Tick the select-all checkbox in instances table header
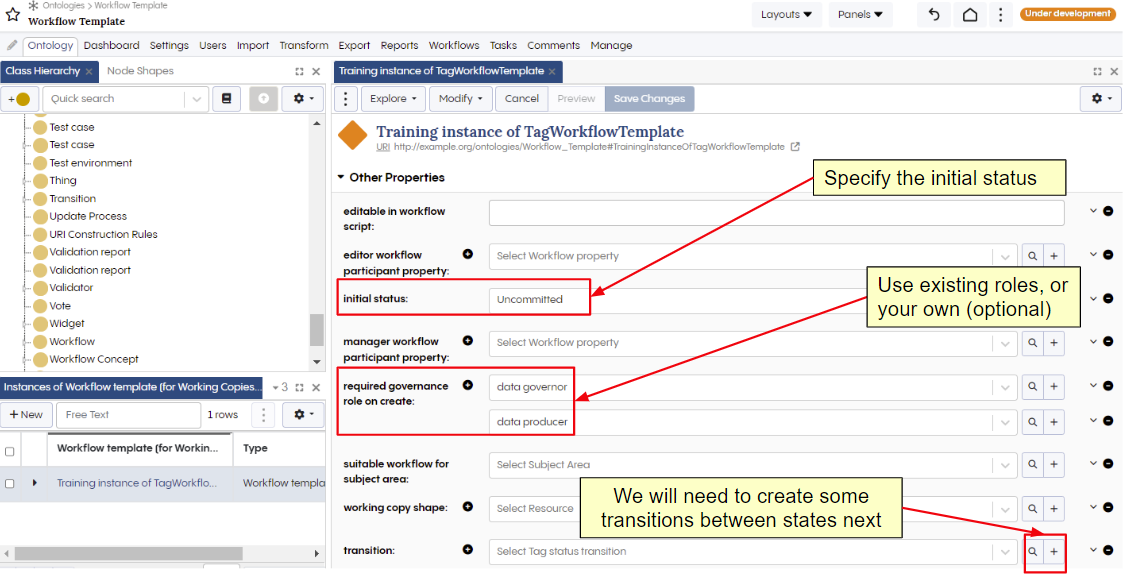Screen dimensions: 1127x574 9,452
